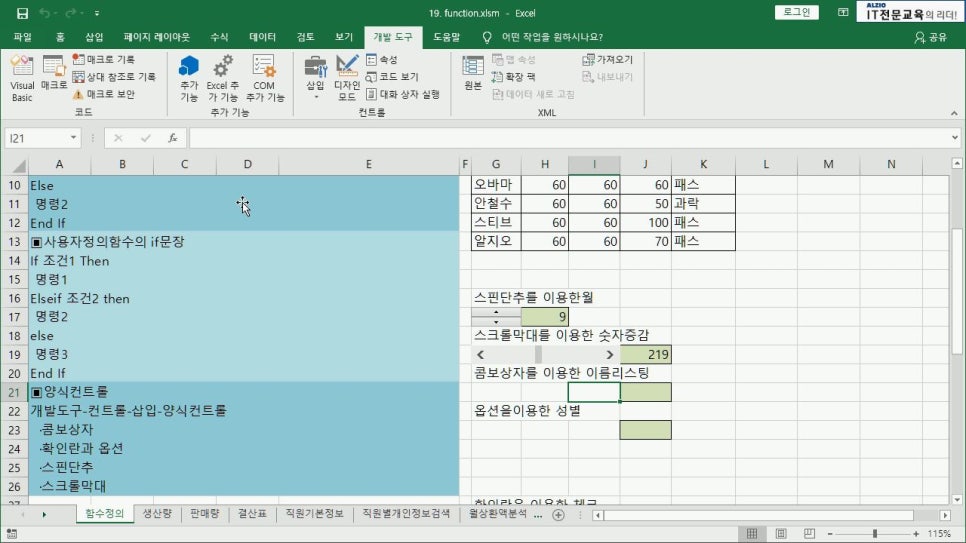Start 매크로 기록 macro recording
The image size is (966, 543).
pos(104,59)
